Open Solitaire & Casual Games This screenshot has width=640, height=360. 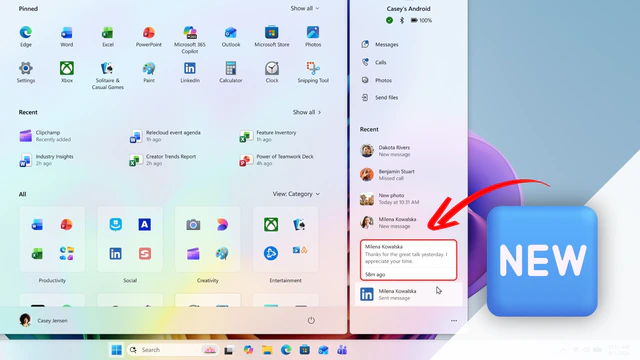tap(108, 76)
